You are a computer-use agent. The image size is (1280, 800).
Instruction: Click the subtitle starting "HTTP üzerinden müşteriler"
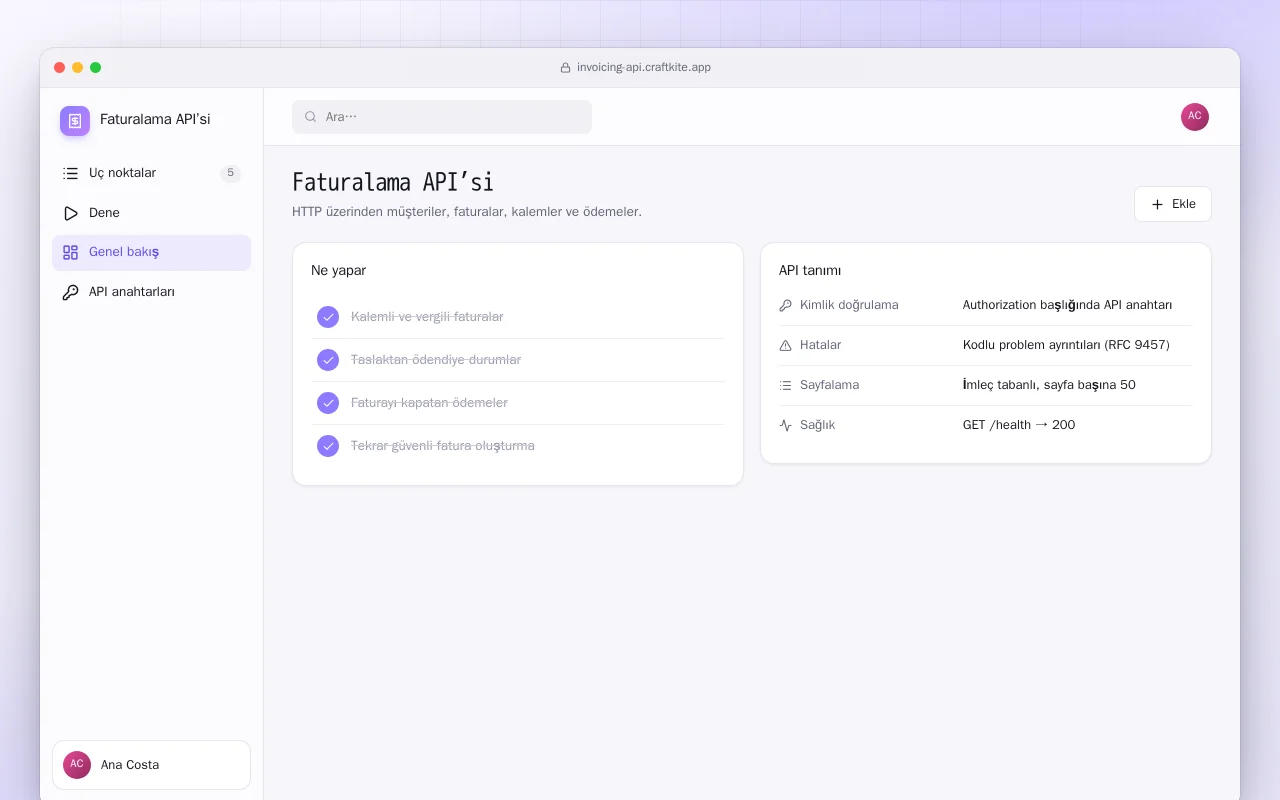[467, 212]
